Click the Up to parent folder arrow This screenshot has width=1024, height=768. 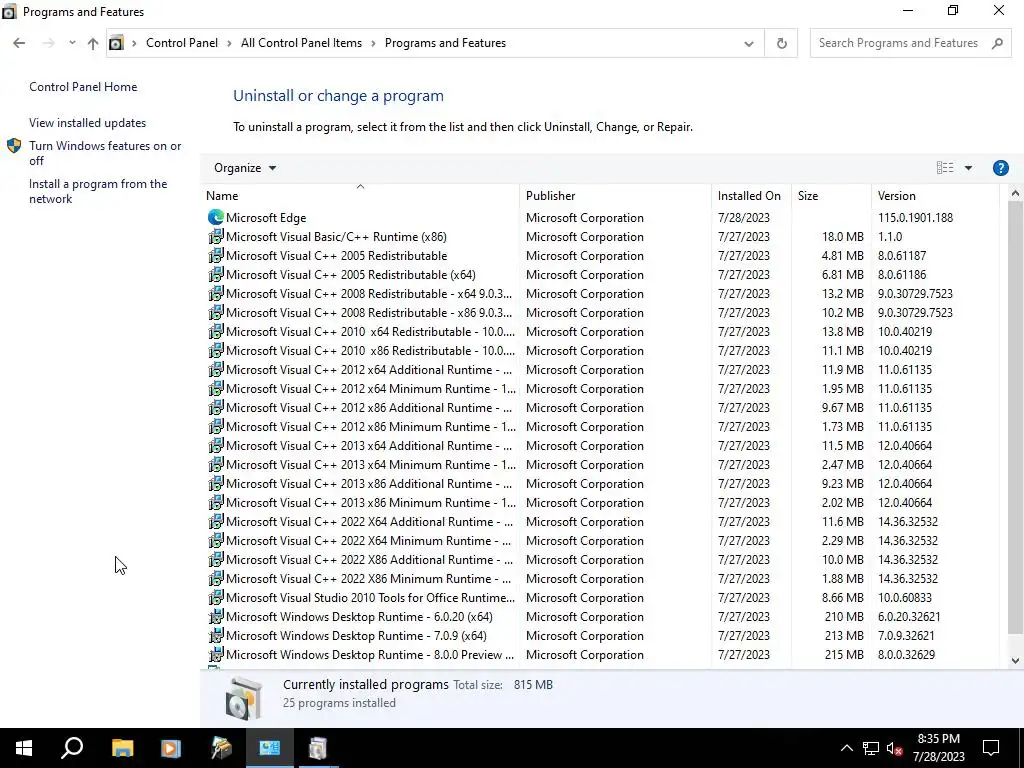[x=93, y=43]
